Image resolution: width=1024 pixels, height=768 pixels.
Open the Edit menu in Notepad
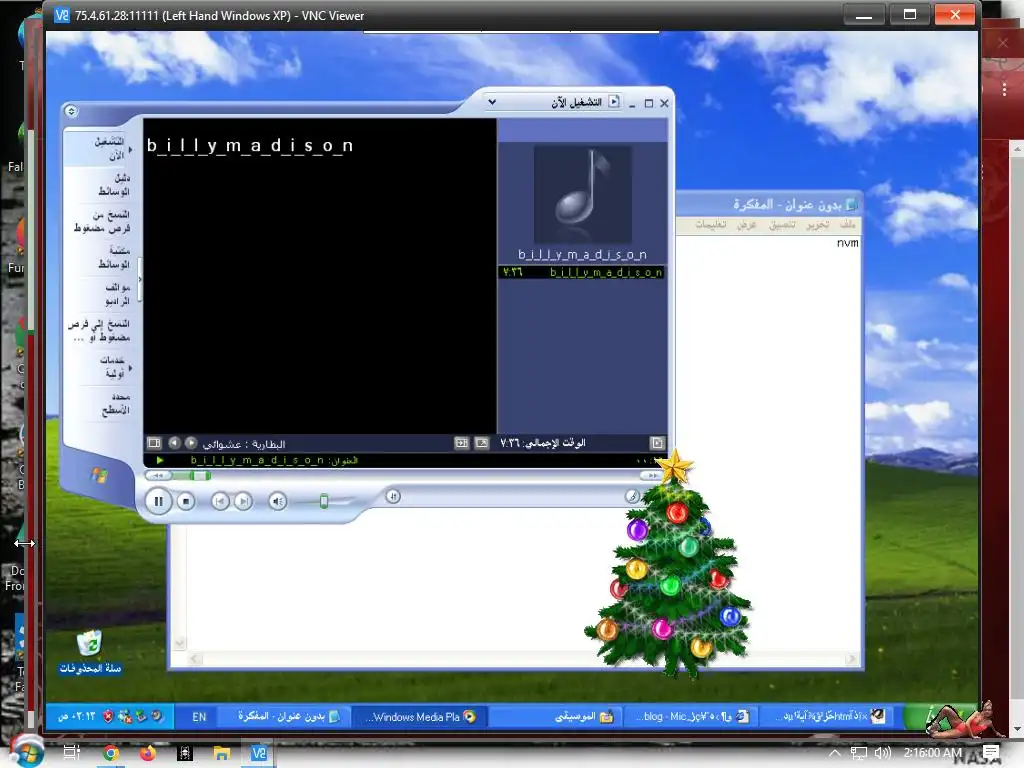pos(818,225)
